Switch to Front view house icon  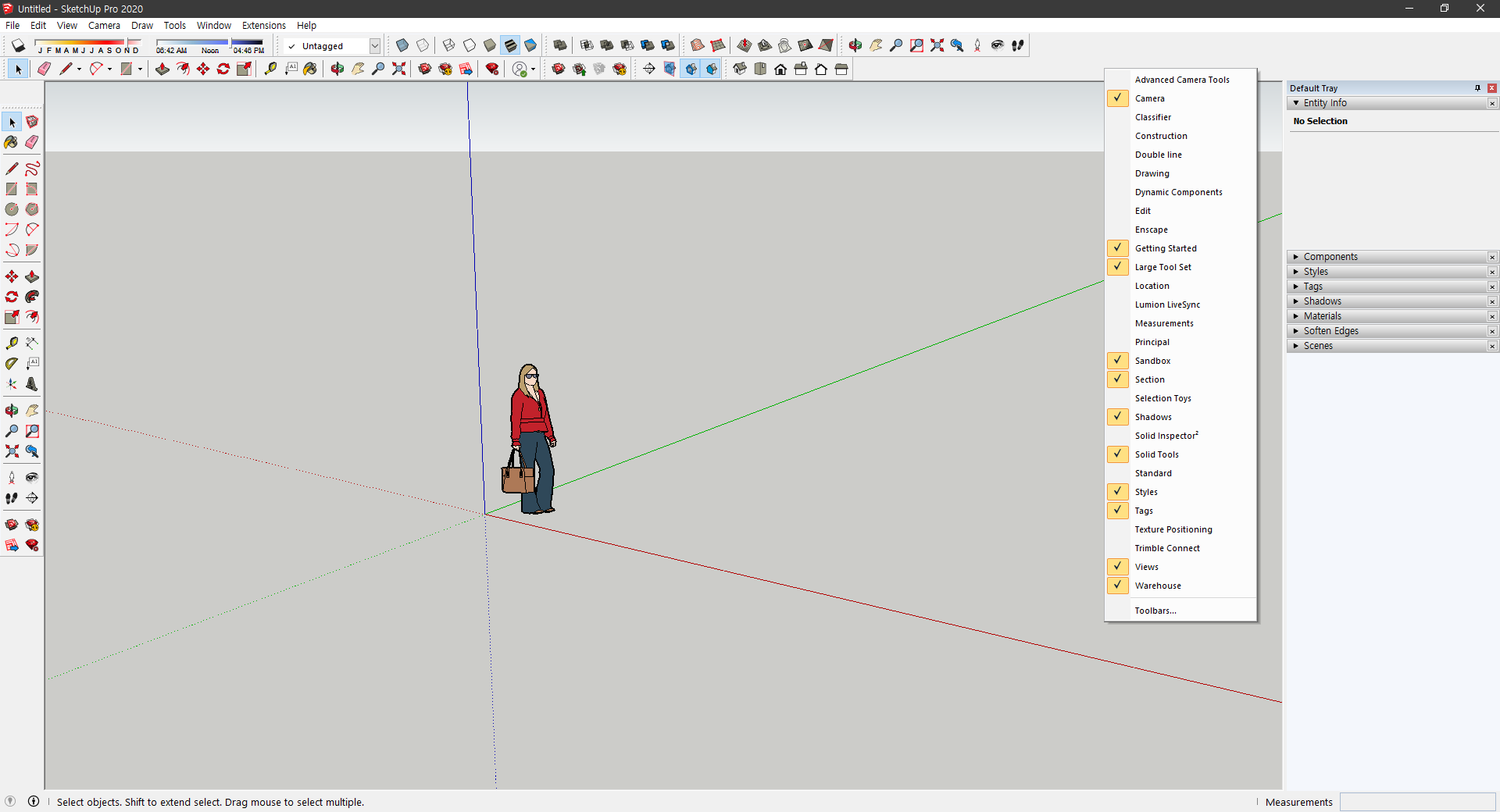[780, 69]
